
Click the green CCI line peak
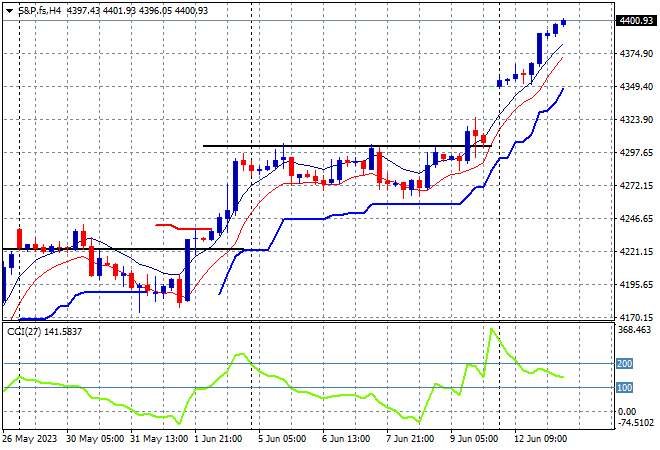click(492, 329)
